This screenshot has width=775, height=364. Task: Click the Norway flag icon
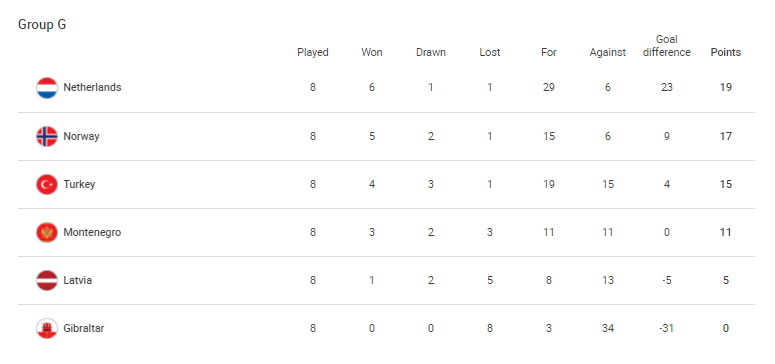coord(47,136)
